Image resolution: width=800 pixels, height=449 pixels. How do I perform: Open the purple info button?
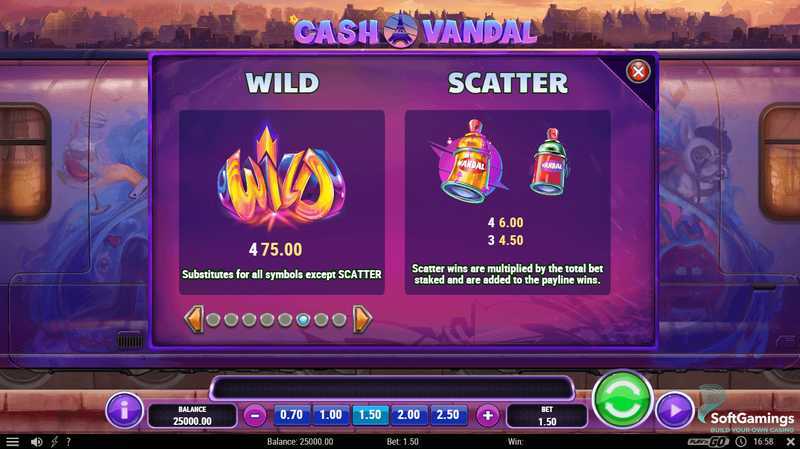(124, 410)
